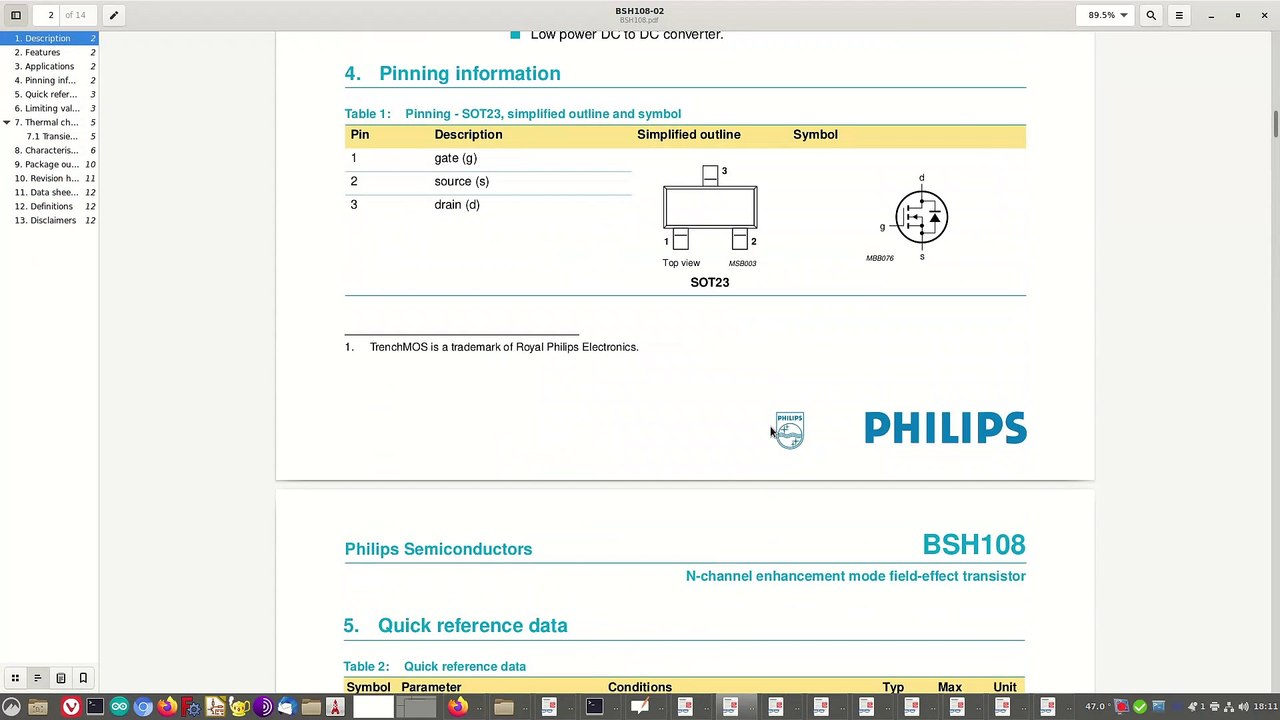Launch Arduino IDE from taskbar
Viewport: 1280px width, 720px height.
[119, 707]
